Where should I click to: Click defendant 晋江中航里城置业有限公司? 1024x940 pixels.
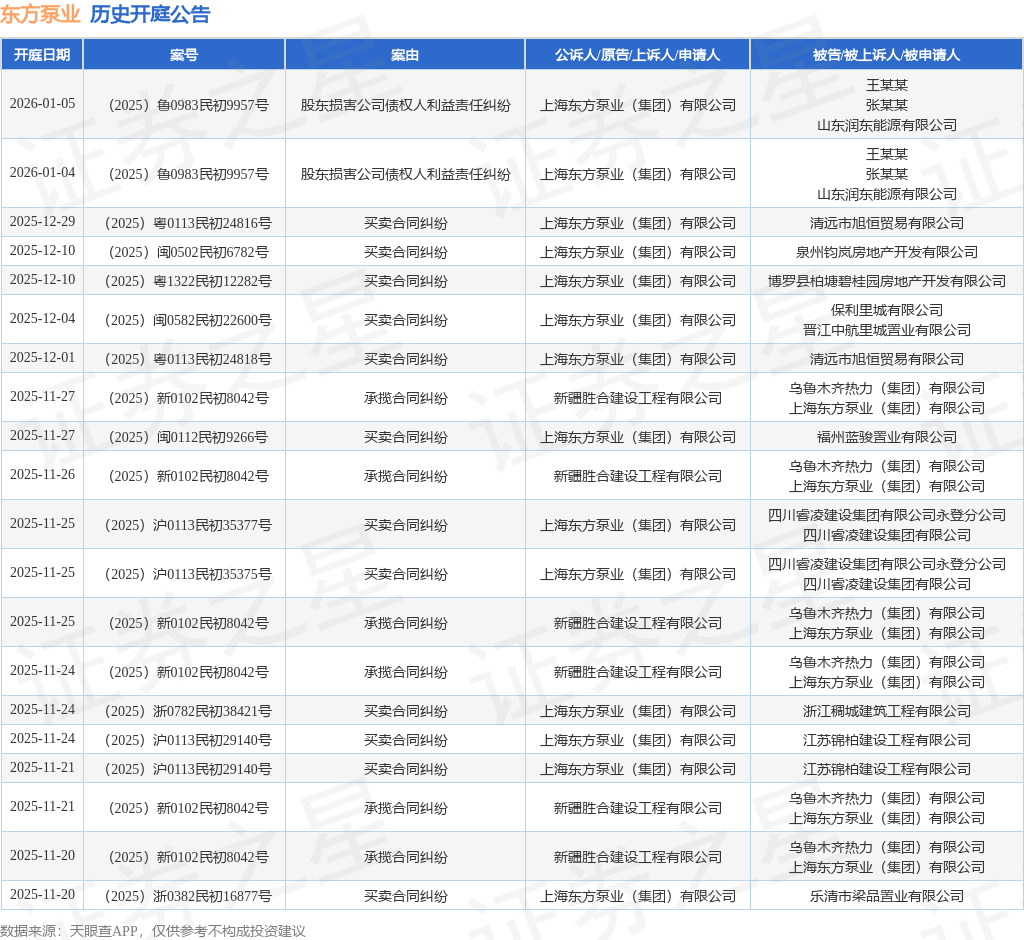pos(886,331)
